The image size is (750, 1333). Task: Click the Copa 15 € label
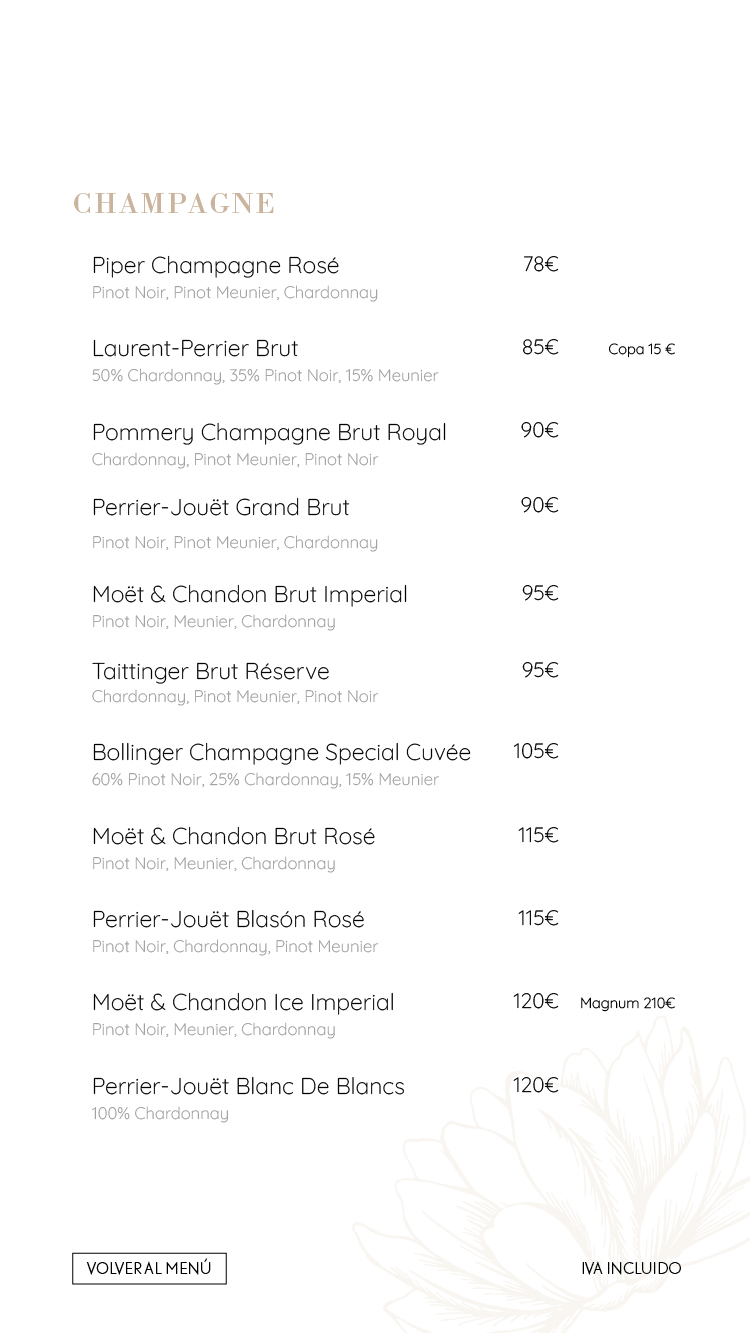[x=642, y=349]
